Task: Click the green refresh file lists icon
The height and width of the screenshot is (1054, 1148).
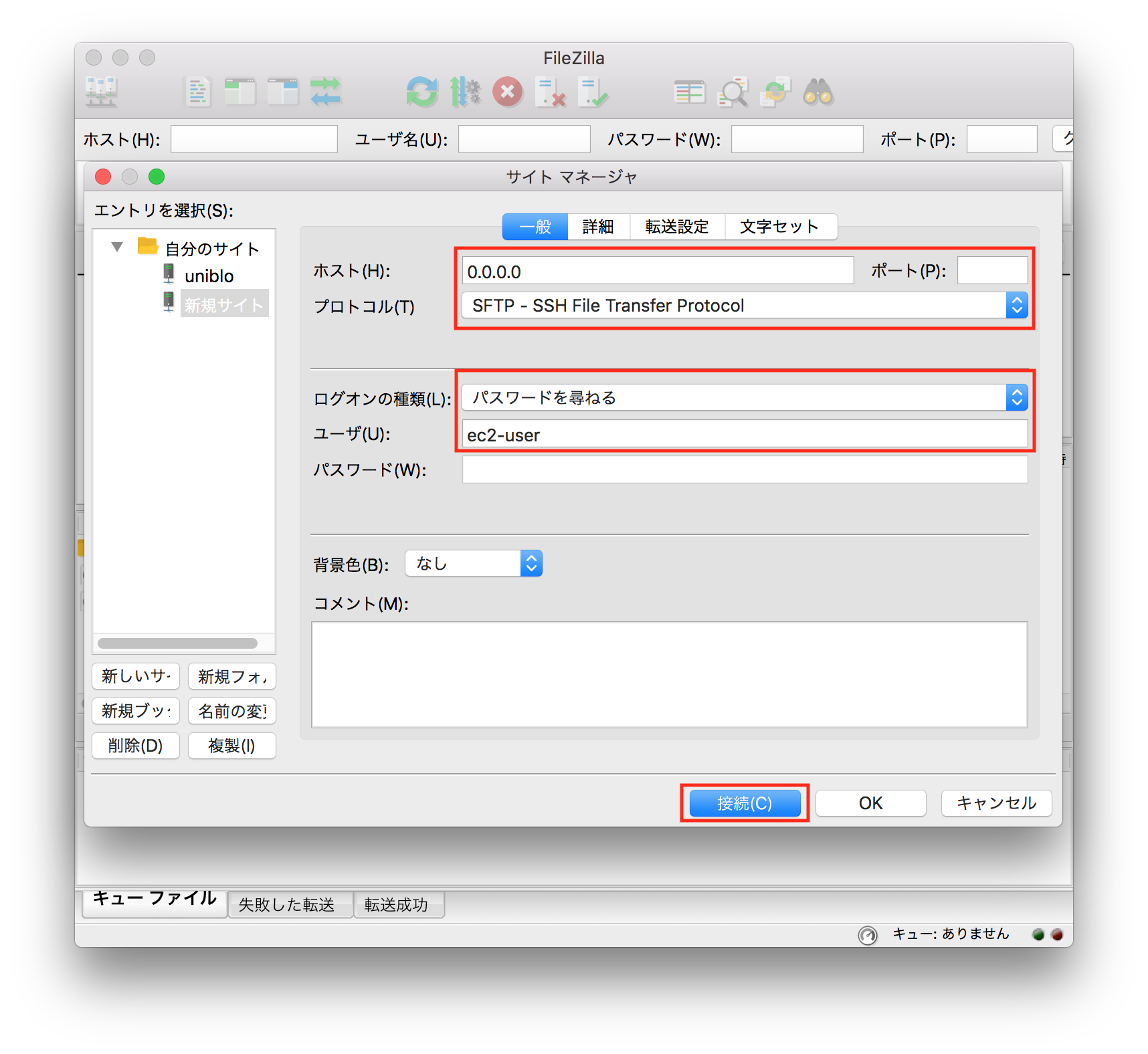Action: click(x=422, y=92)
